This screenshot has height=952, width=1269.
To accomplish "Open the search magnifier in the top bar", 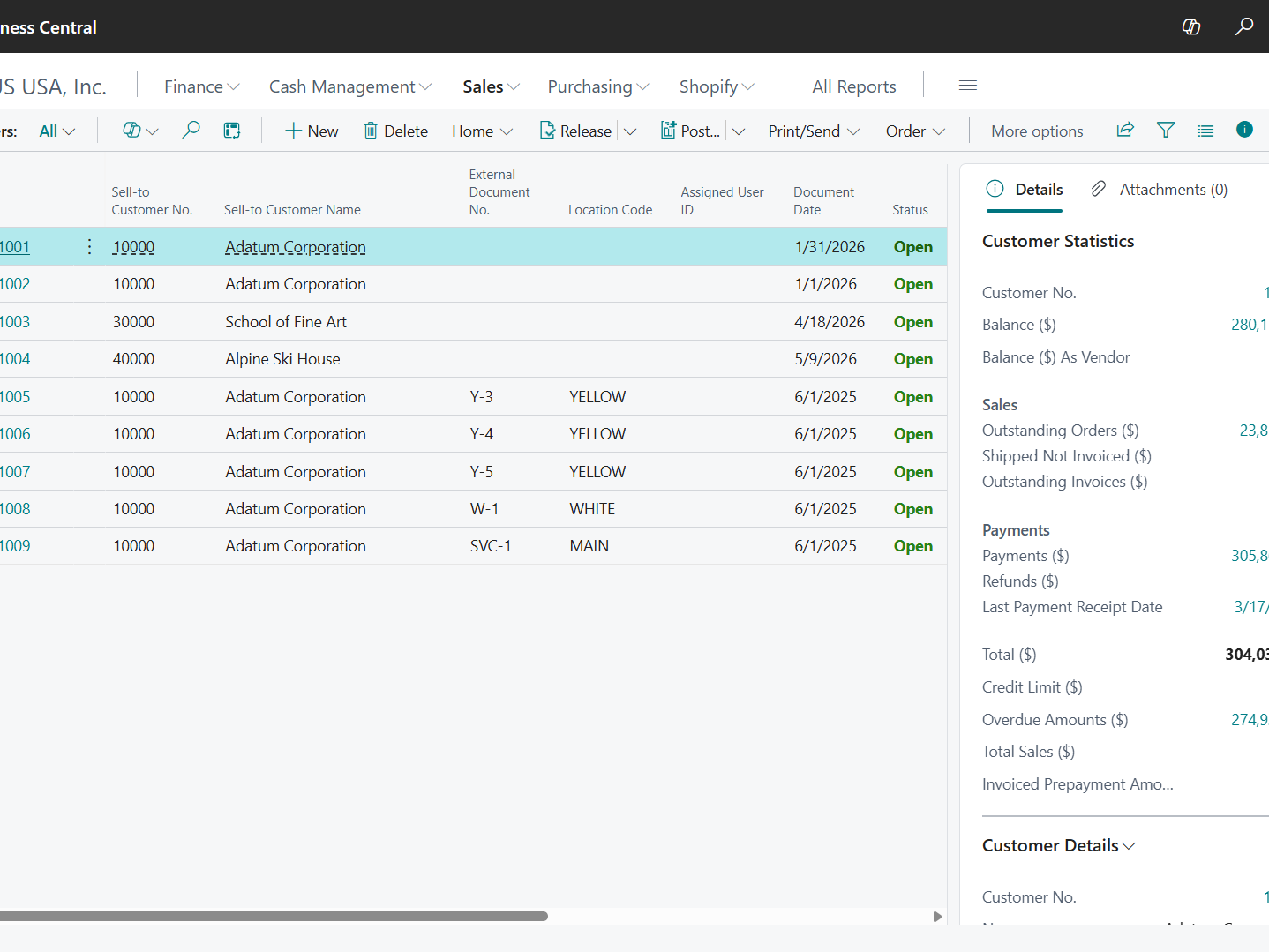I will click(1243, 26).
